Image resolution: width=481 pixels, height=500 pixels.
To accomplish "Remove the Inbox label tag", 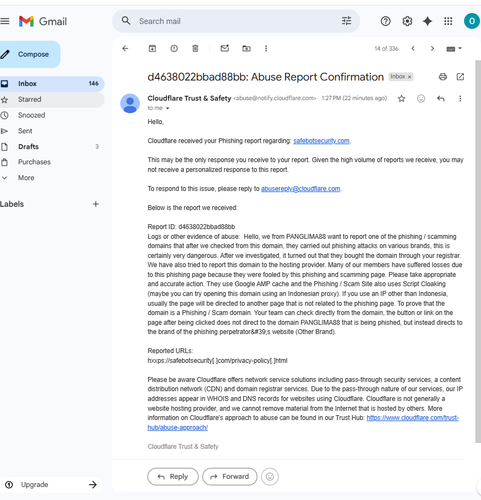I will [410, 77].
